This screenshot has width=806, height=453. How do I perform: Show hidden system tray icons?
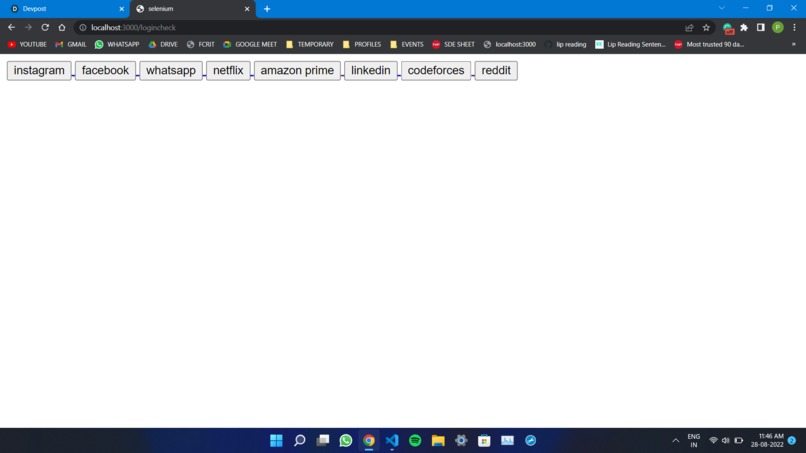click(675, 441)
